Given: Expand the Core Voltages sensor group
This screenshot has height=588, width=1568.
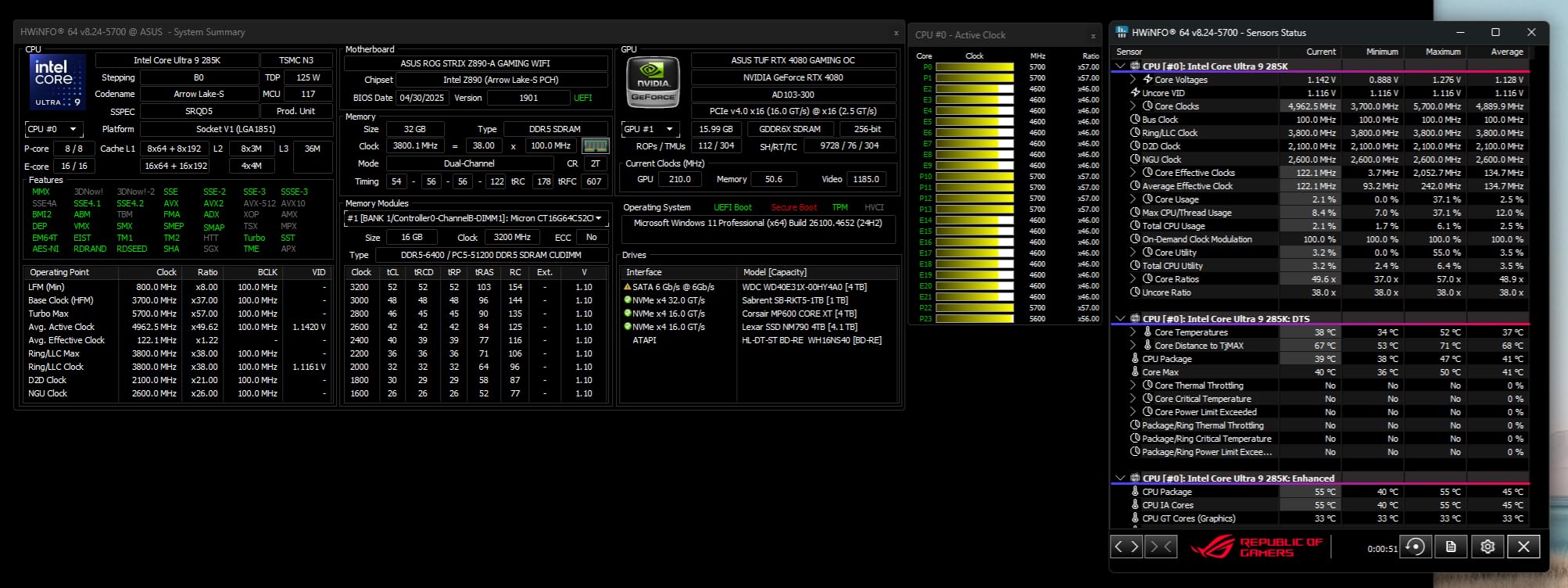Looking at the screenshot, I should [1133, 80].
